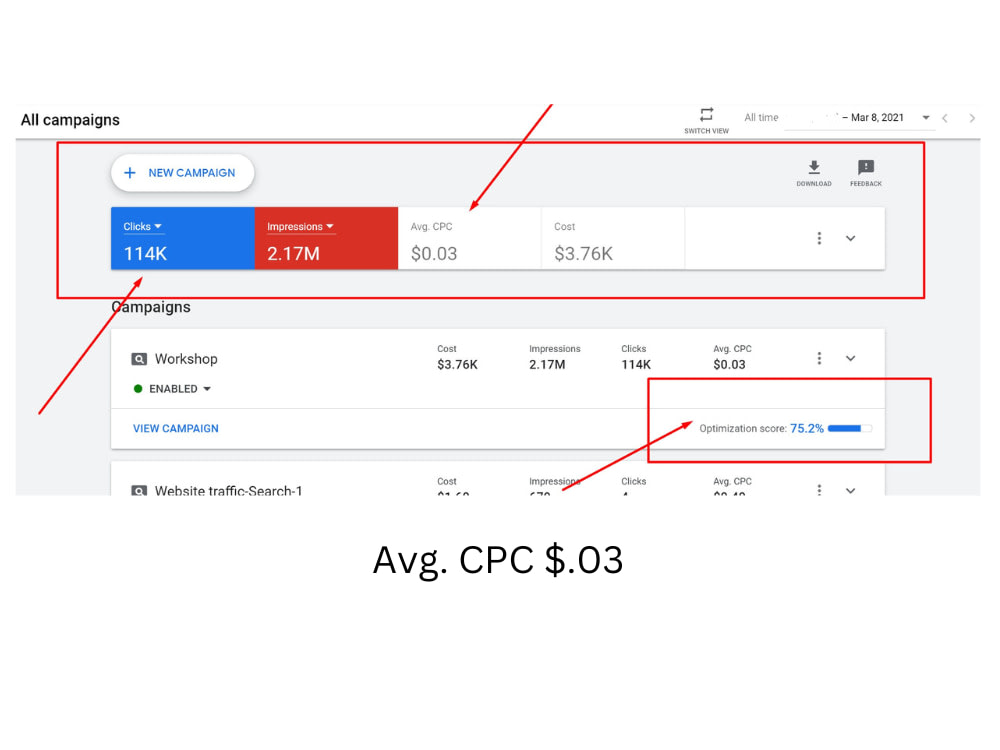Expand the summary card chevron
The height and width of the screenshot is (750, 1000).
click(850, 239)
